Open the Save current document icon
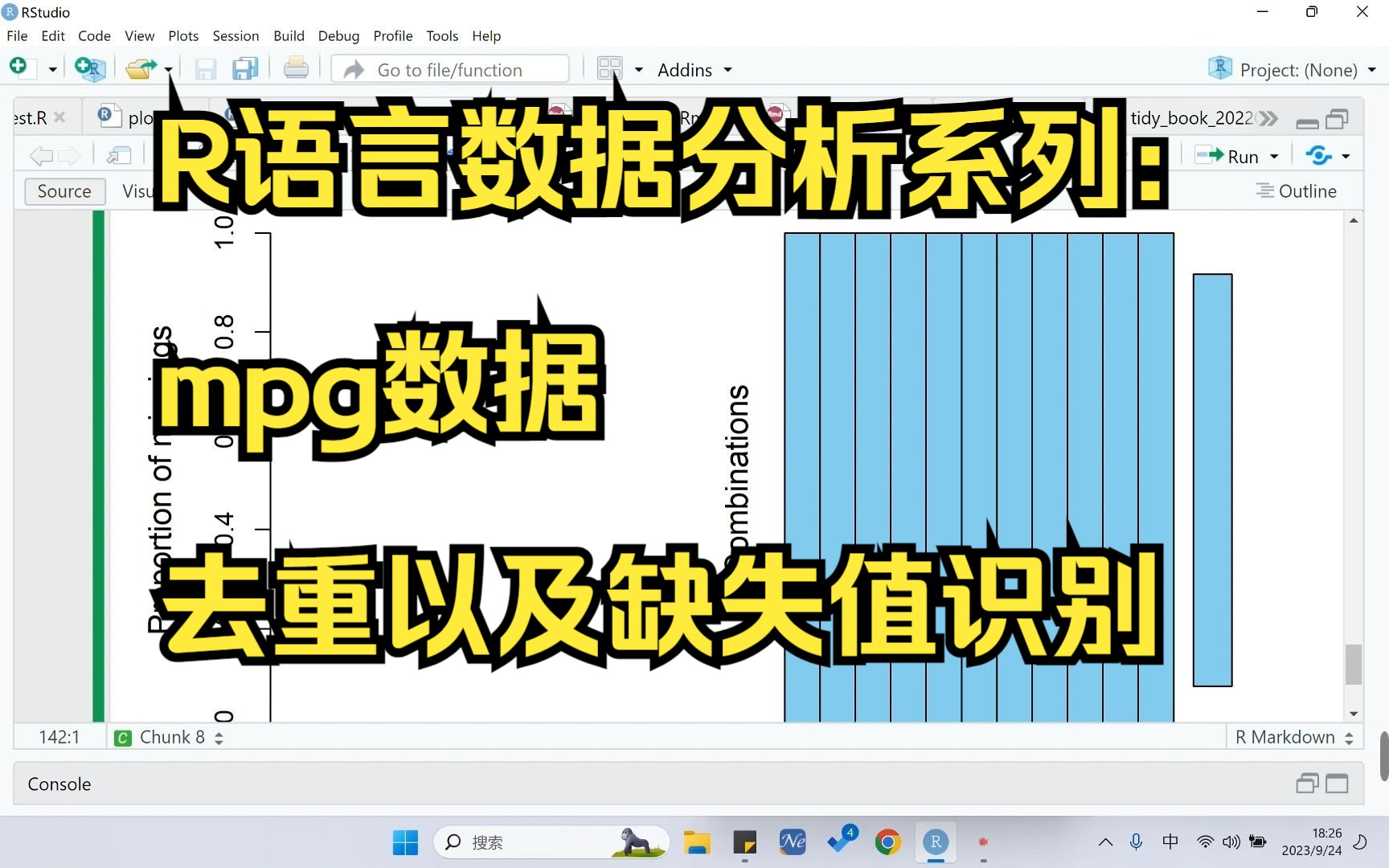Image resolution: width=1389 pixels, height=868 pixels. (x=206, y=68)
